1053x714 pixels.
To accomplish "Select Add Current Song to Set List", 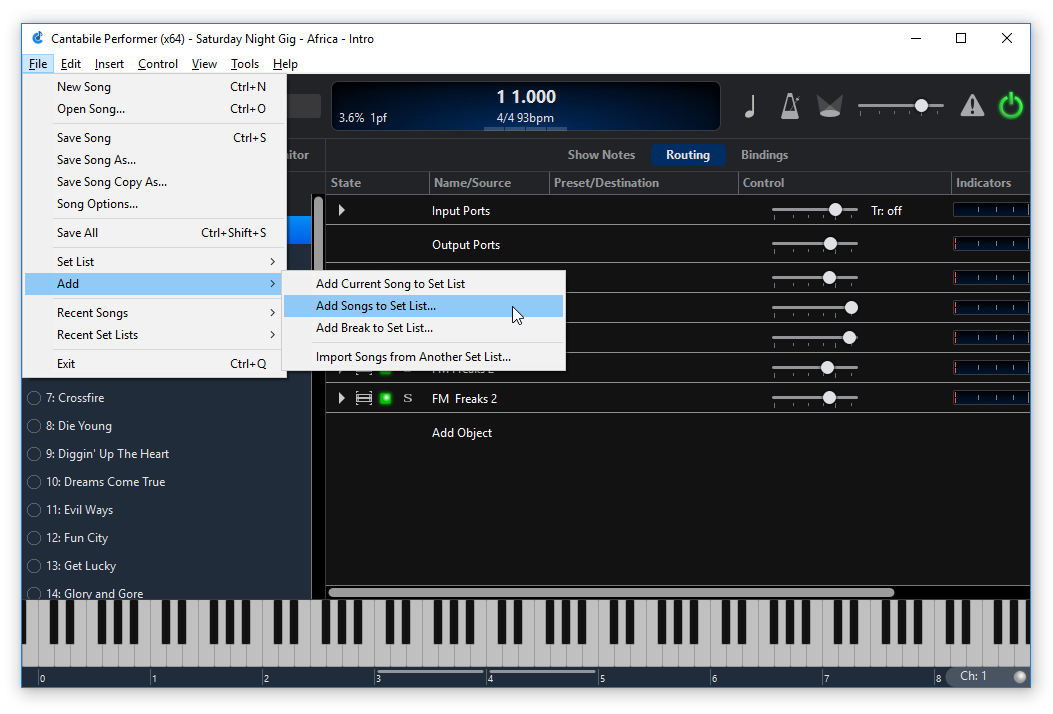I will pos(424,284).
